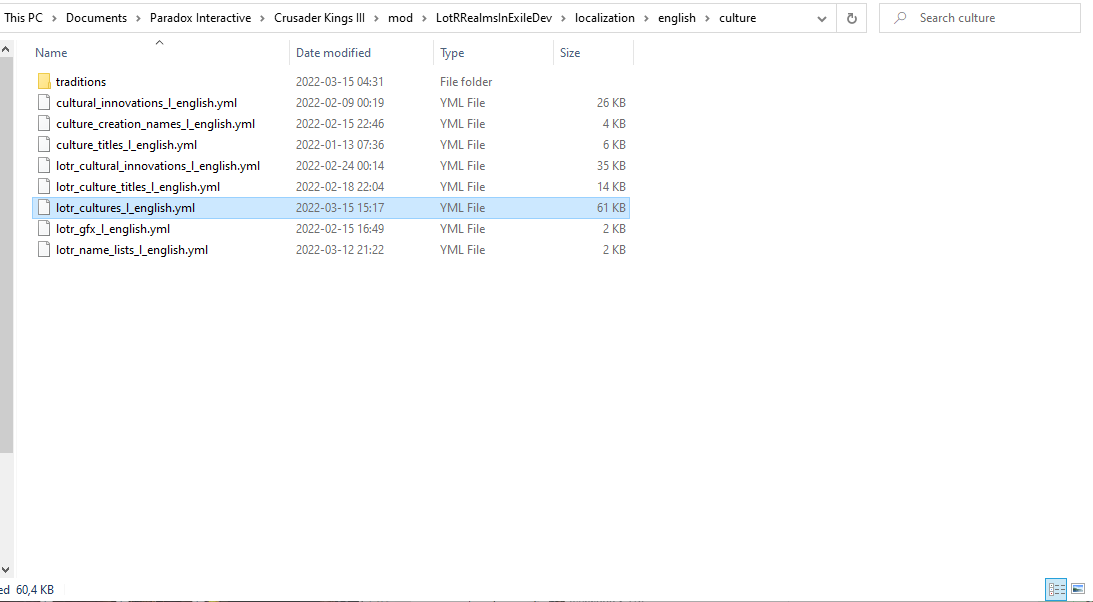Select lotr_culture_titles_l_english.yml file name
The height and width of the screenshot is (602, 1093).
(x=138, y=186)
